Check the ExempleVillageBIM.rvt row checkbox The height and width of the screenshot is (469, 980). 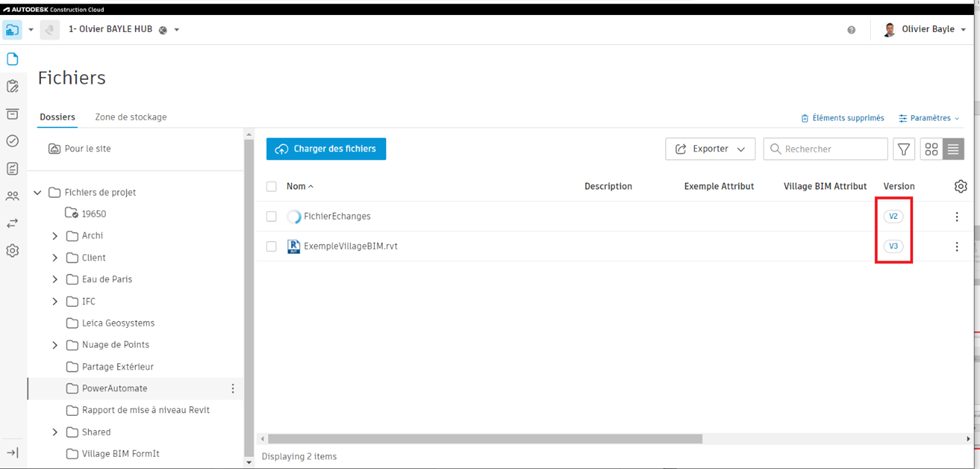(271, 246)
